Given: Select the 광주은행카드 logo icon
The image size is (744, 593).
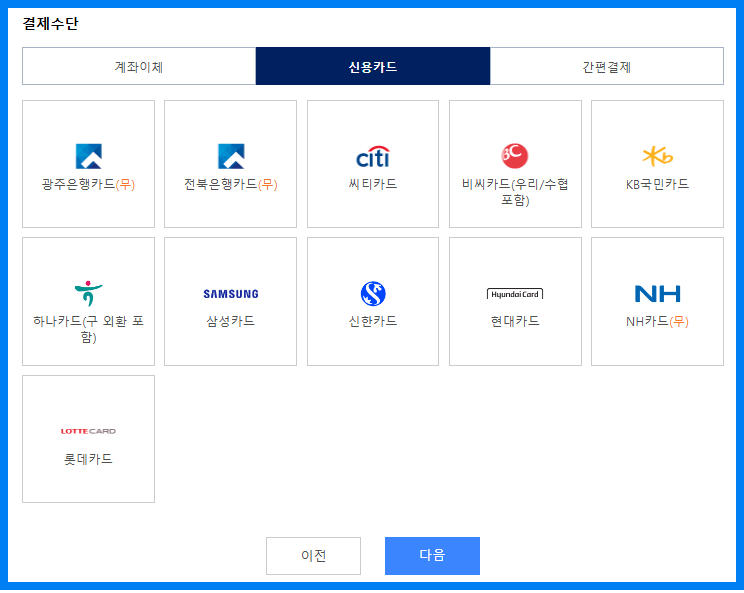Looking at the screenshot, I should pos(89,156).
